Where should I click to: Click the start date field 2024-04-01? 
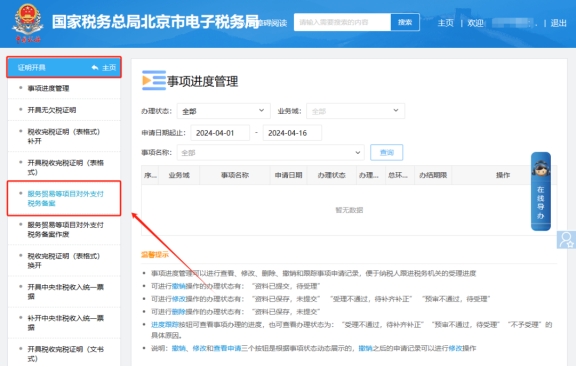pos(220,133)
